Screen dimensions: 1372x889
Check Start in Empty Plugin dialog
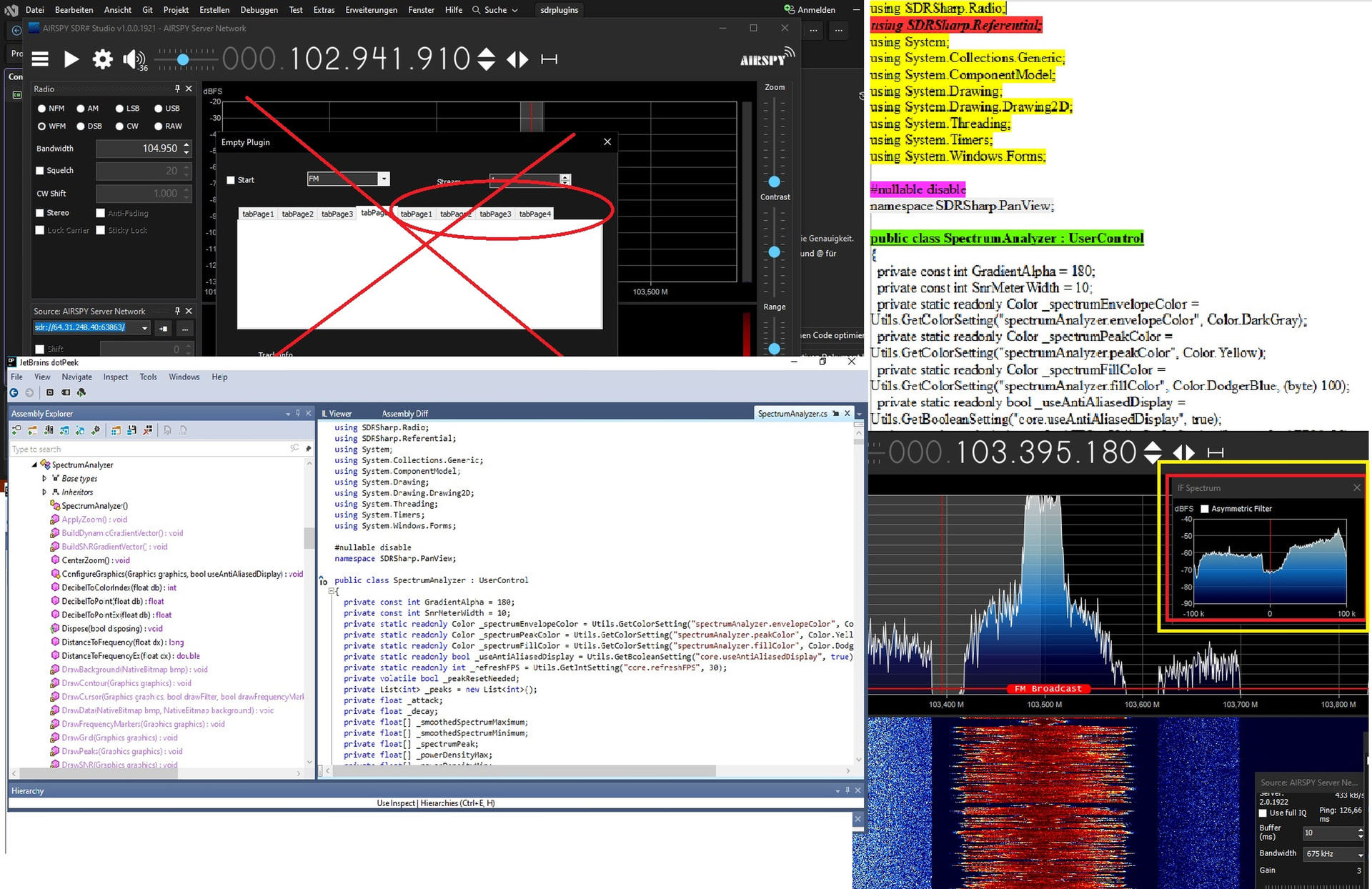(231, 180)
